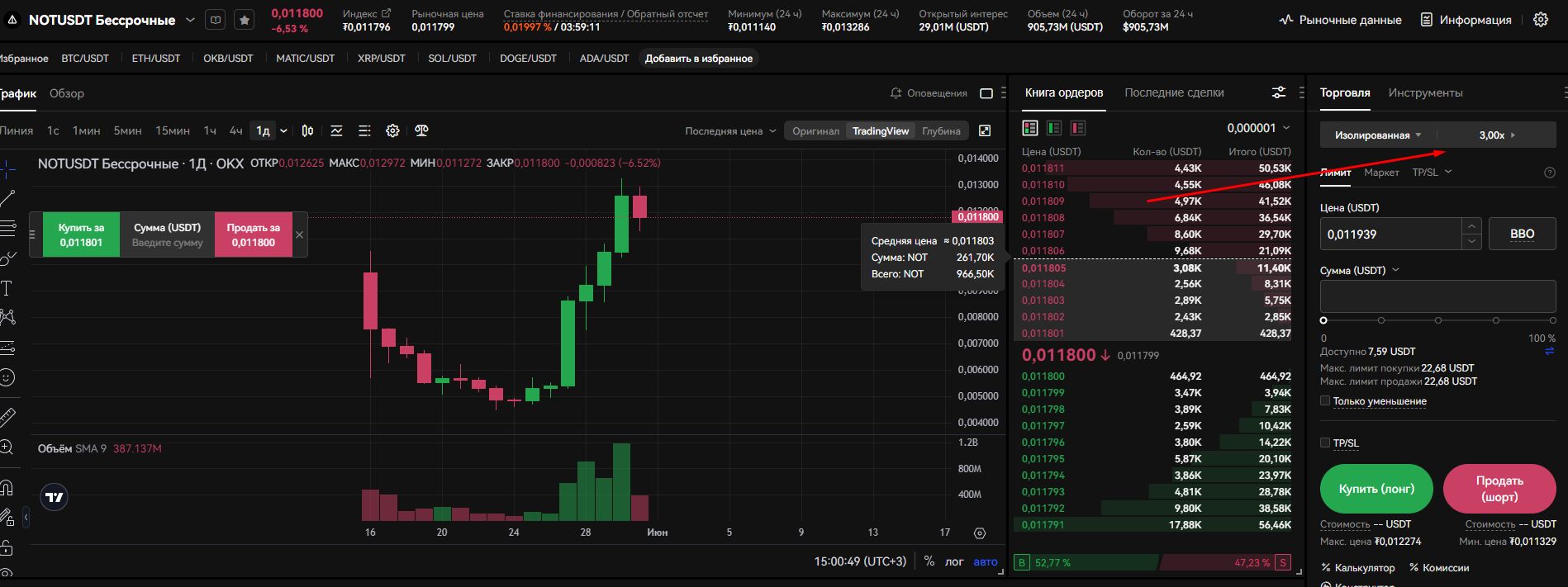The image size is (1568, 587).
Task: Open Последние сделки tab
Action: click(x=1174, y=92)
